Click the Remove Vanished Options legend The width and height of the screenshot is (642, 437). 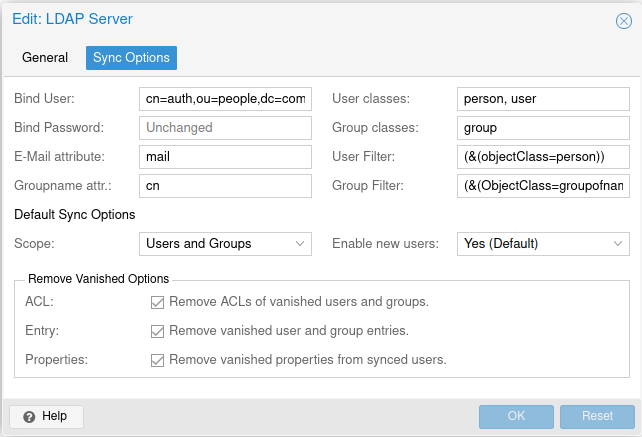point(98,279)
